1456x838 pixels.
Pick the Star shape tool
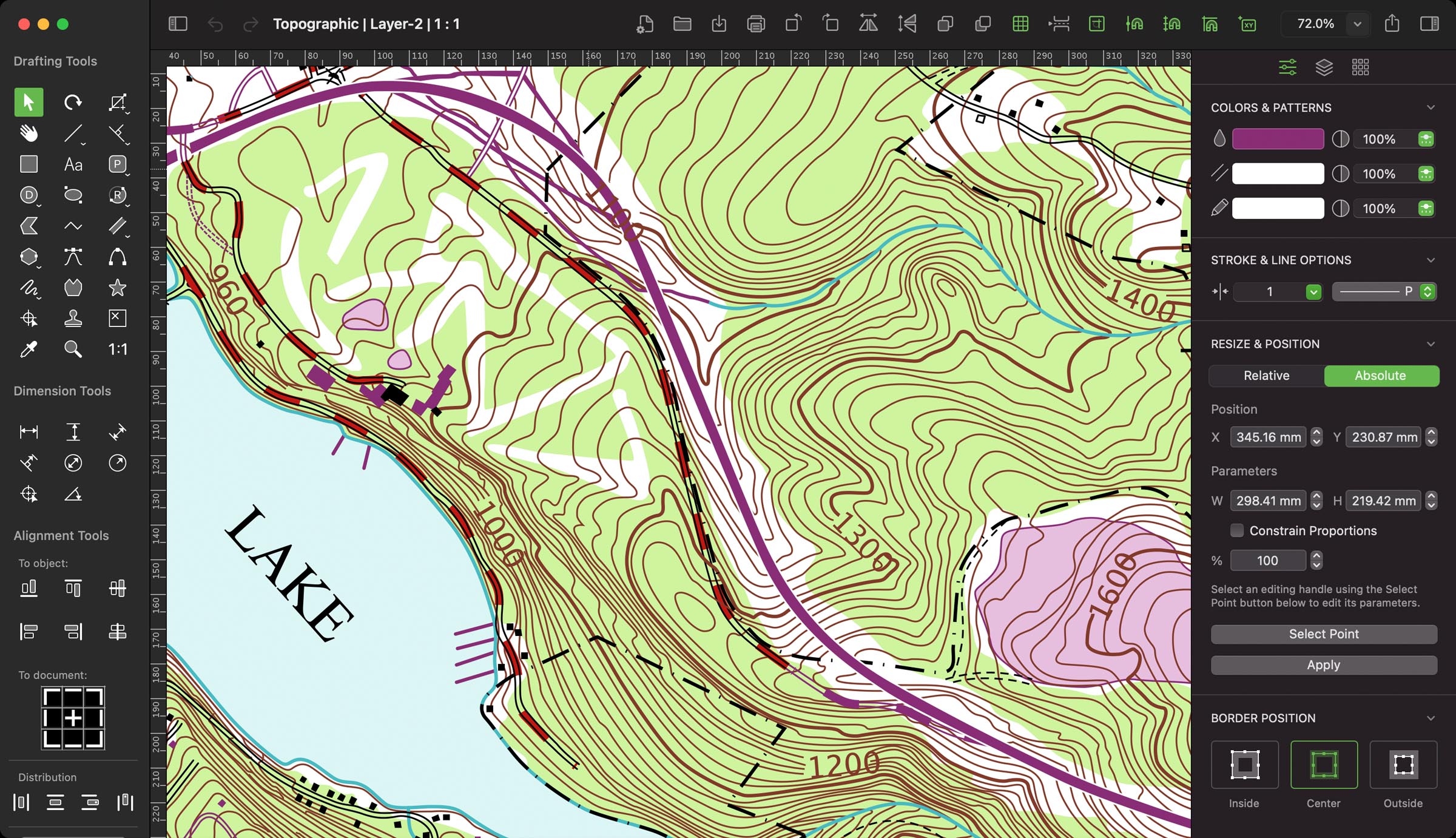pos(117,288)
